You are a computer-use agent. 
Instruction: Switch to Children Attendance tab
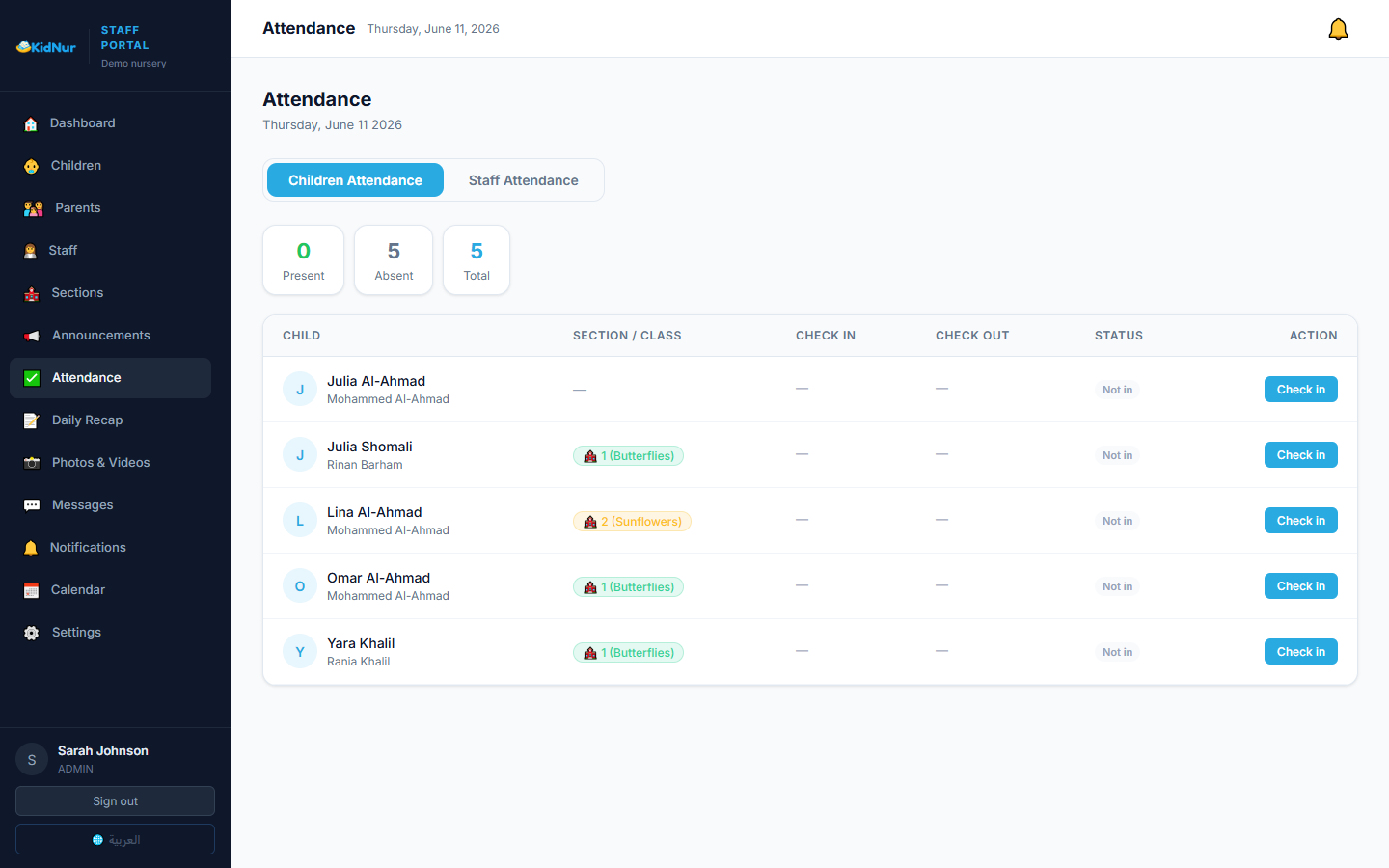click(355, 180)
